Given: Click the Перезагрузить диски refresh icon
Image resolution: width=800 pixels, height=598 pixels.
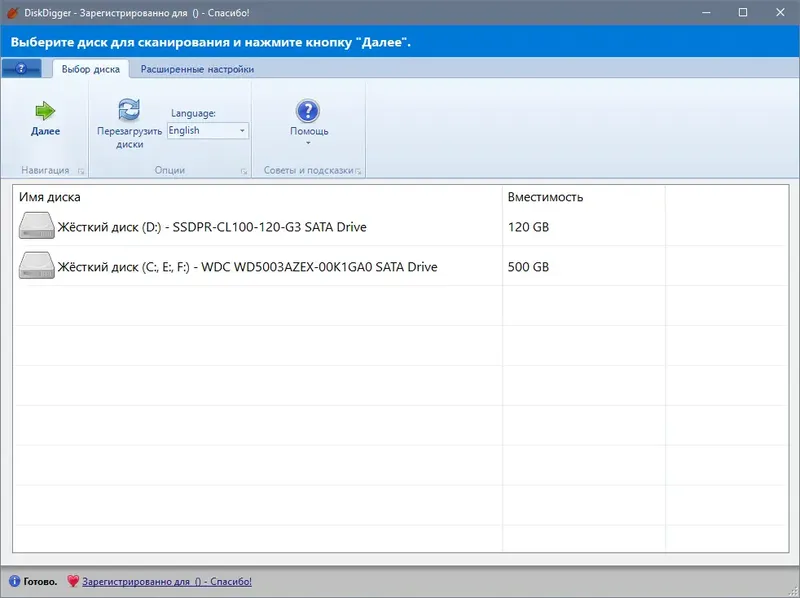Looking at the screenshot, I should coord(127,109).
